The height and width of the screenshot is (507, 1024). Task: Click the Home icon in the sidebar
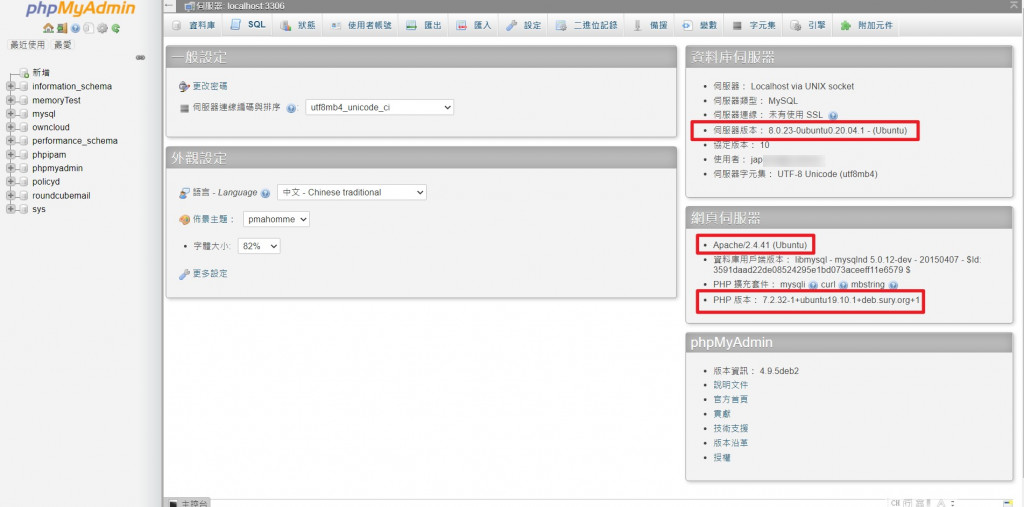tap(48, 29)
